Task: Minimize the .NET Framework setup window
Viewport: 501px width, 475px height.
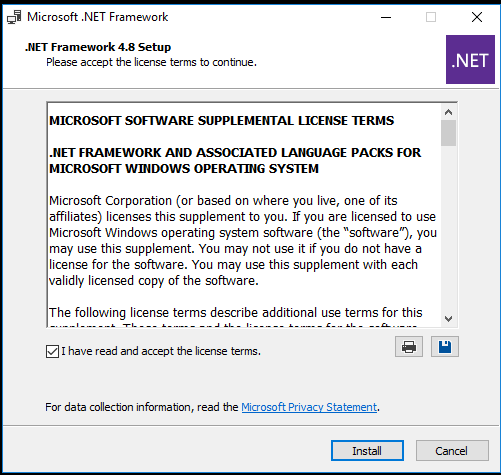Action: tap(386, 17)
